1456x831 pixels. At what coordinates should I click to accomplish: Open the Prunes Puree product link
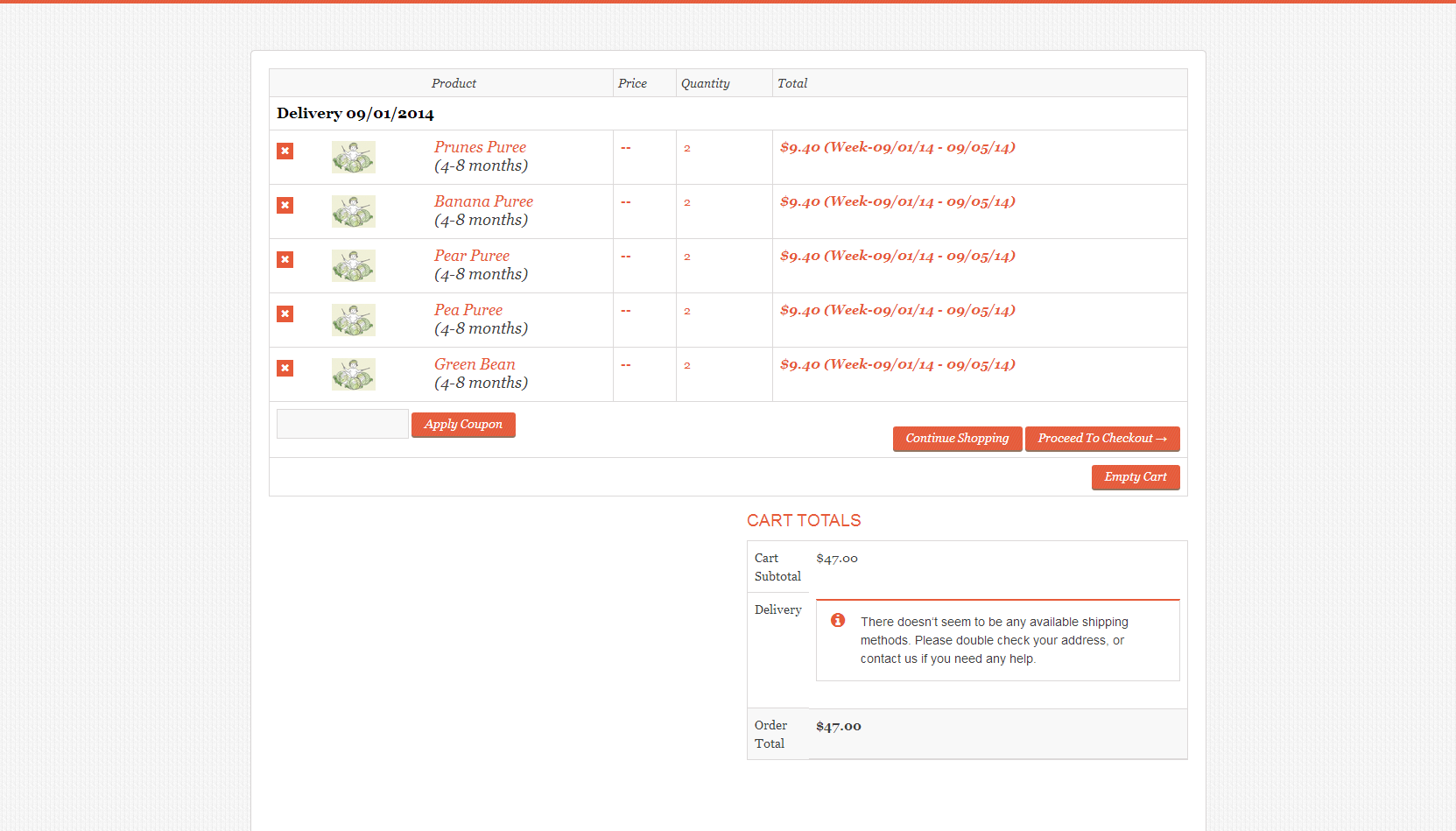coord(480,147)
